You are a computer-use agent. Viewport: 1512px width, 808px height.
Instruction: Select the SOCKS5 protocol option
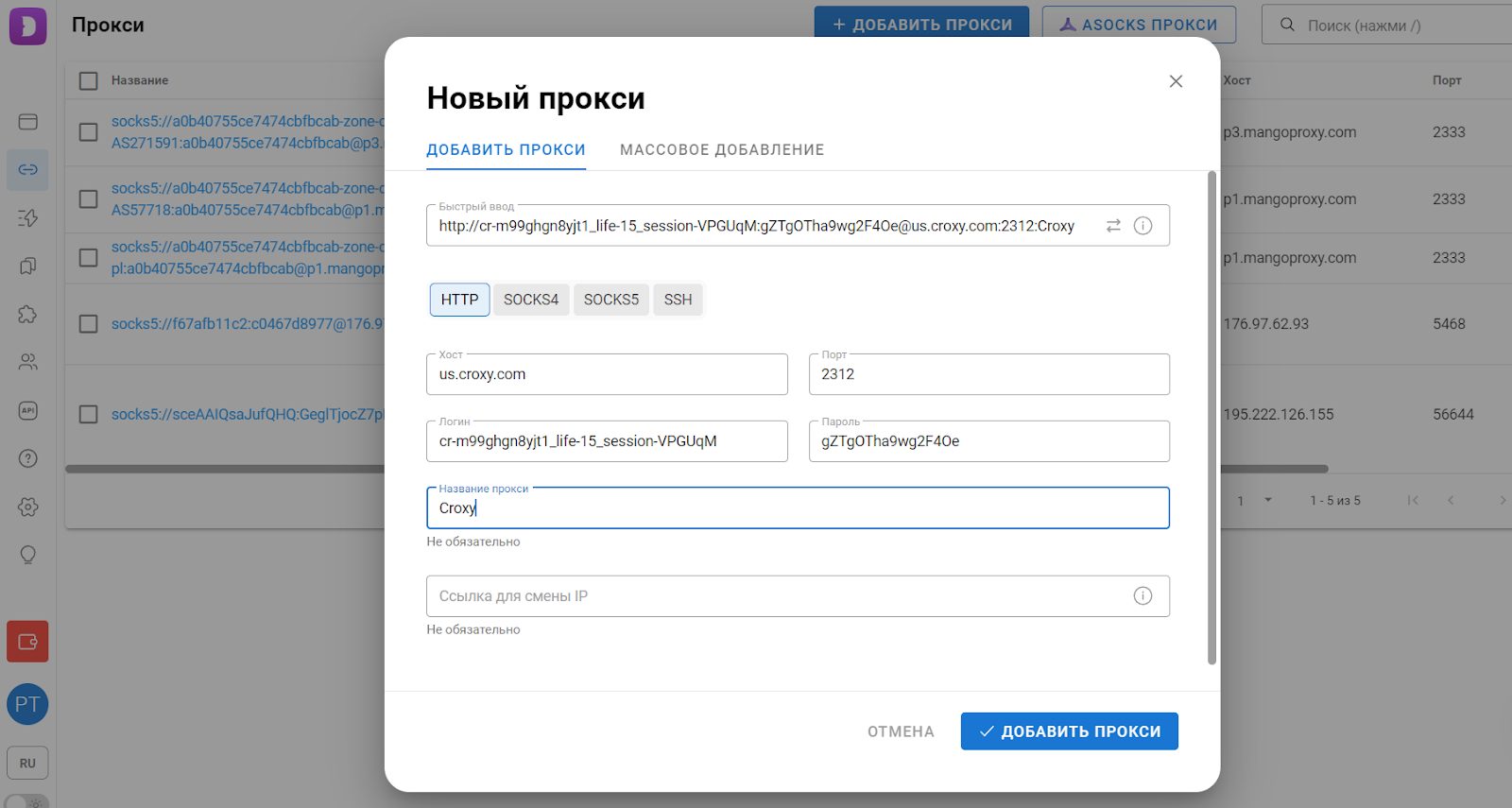pyautogui.click(x=610, y=300)
